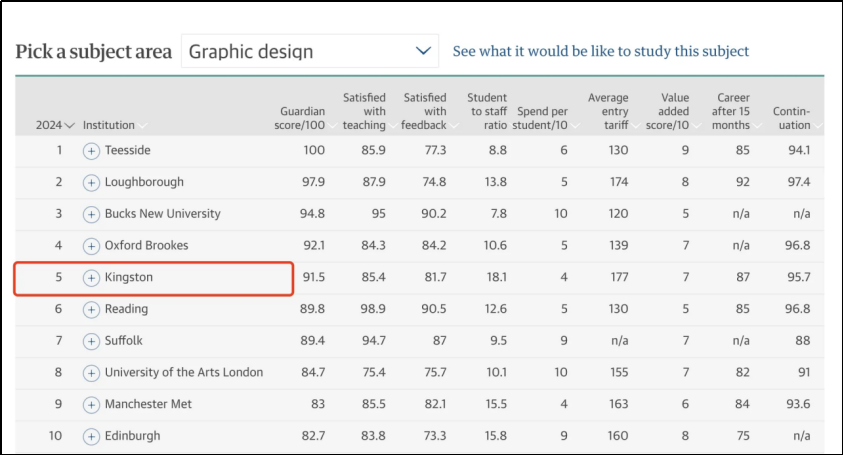Expand the Kingston row plus icon
This screenshot has height=455, width=843.
coord(91,277)
